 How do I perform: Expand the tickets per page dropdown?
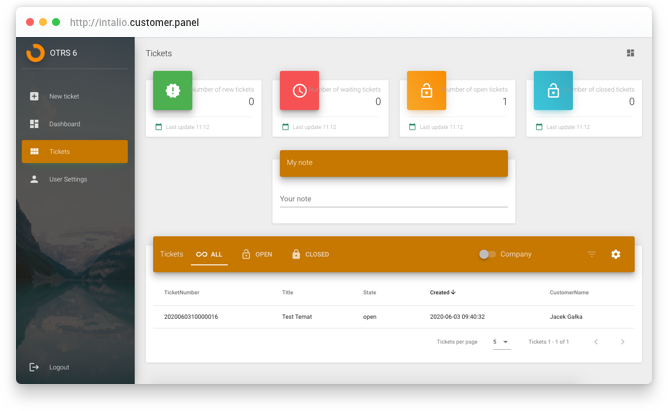coord(501,342)
